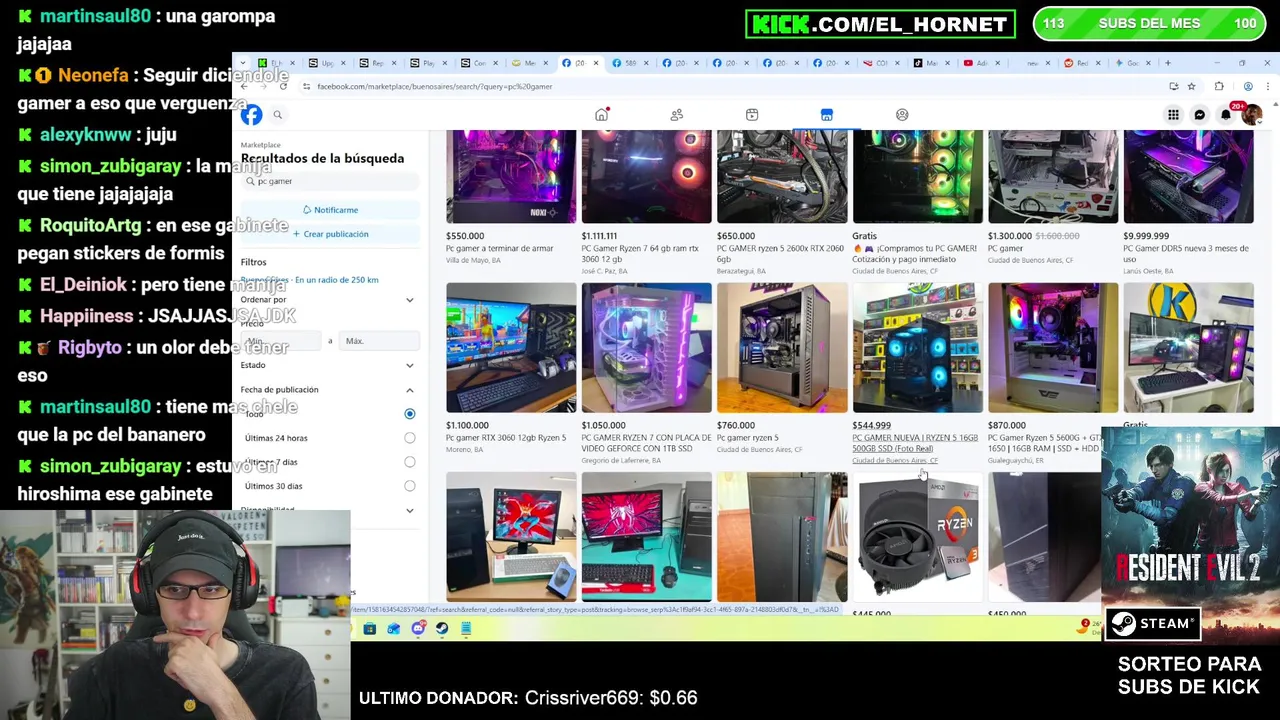Open 'Pc gamer a terminar de armar' listing
Screen dimensions: 1280x720
(x=499, y=248)
